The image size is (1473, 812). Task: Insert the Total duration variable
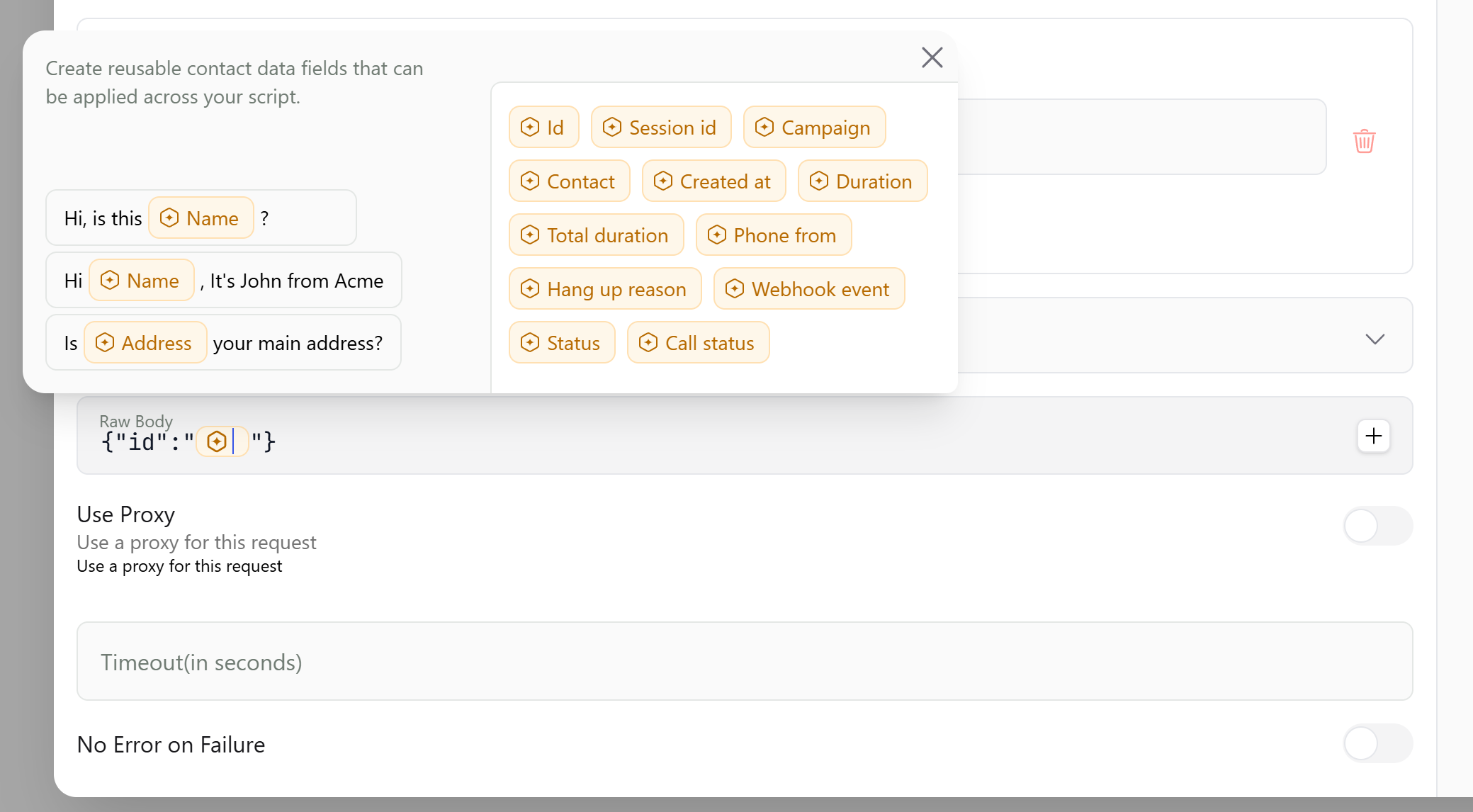click(596, 235)
